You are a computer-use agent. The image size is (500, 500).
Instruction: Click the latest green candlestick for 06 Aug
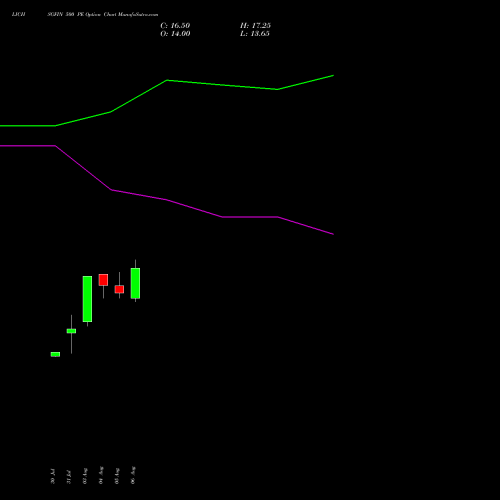[135, 283]
